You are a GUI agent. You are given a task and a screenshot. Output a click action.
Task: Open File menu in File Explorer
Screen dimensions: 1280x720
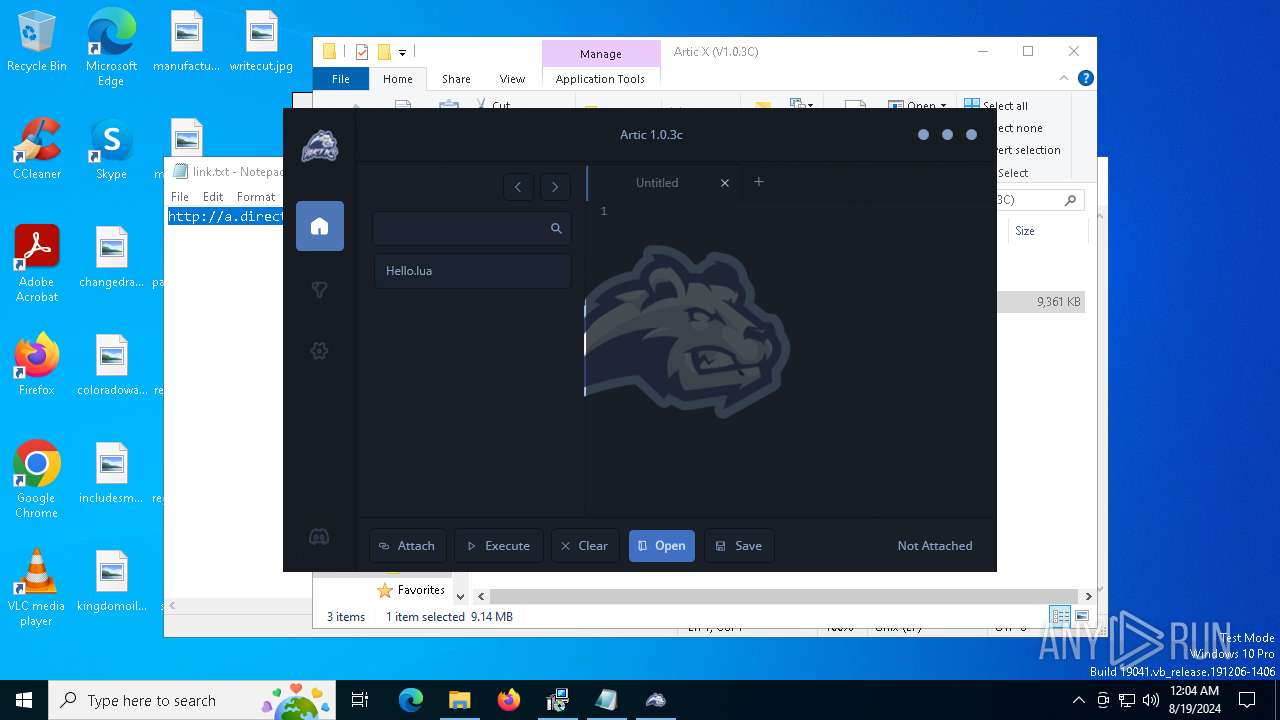(341, 79)
